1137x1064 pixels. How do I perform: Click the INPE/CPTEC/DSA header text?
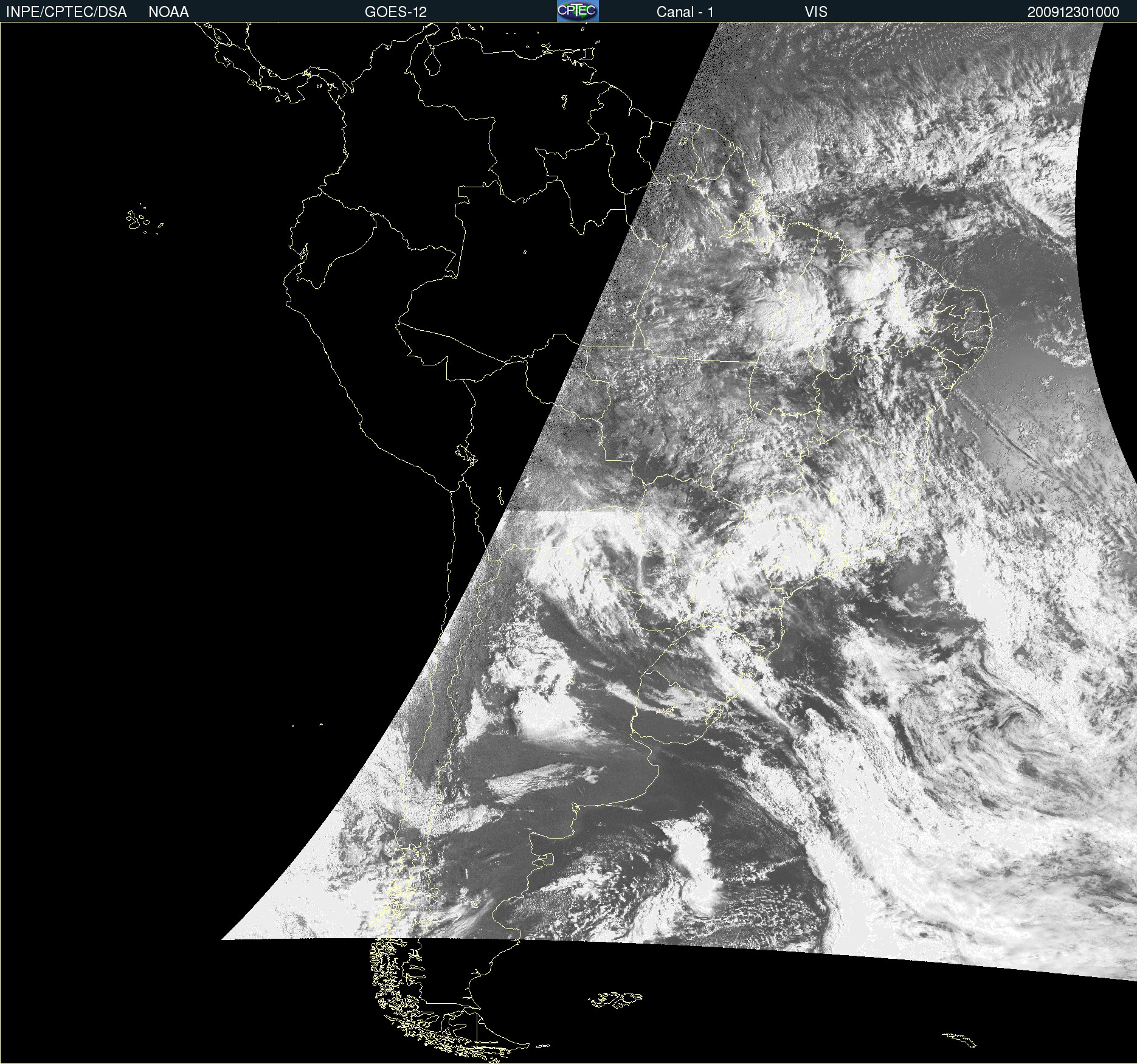[66, 12]
